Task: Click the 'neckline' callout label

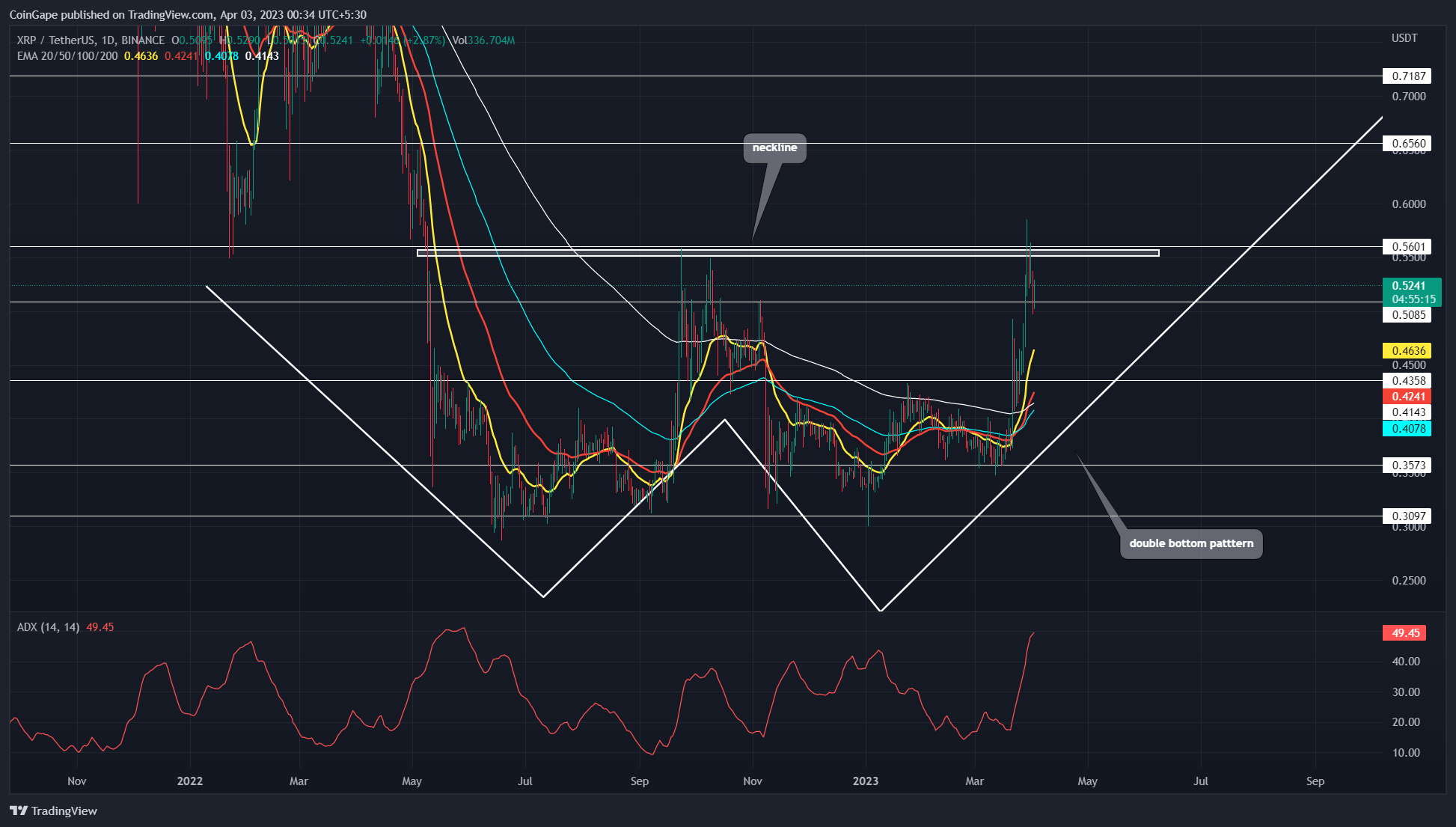Action: click(x=774, y=148)
